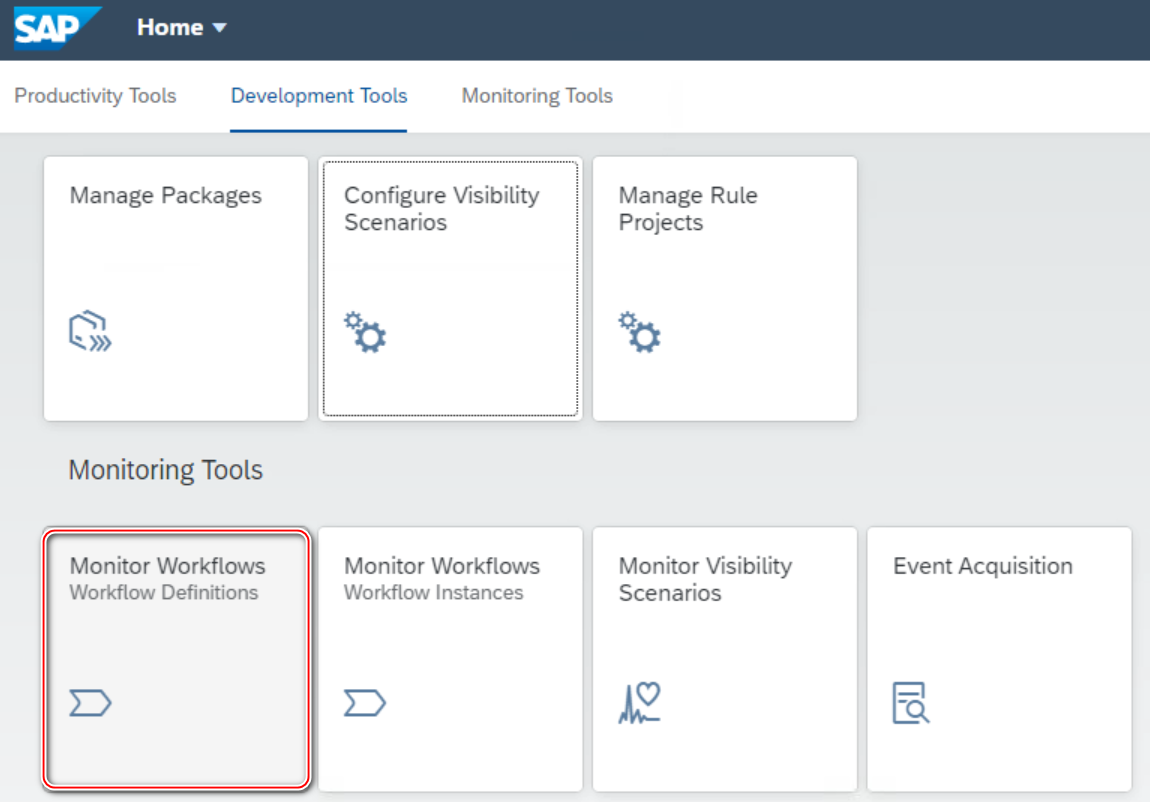Click the gears icon on Manage Rule Projects
Viewport: 1150px width, 802px height.
coord(641,332)
